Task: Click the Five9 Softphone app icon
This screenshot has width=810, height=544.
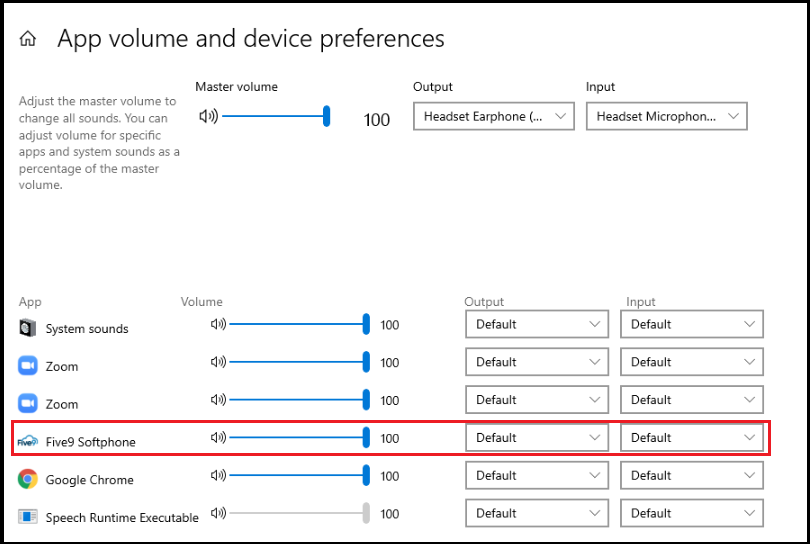Action: point(27,442)
